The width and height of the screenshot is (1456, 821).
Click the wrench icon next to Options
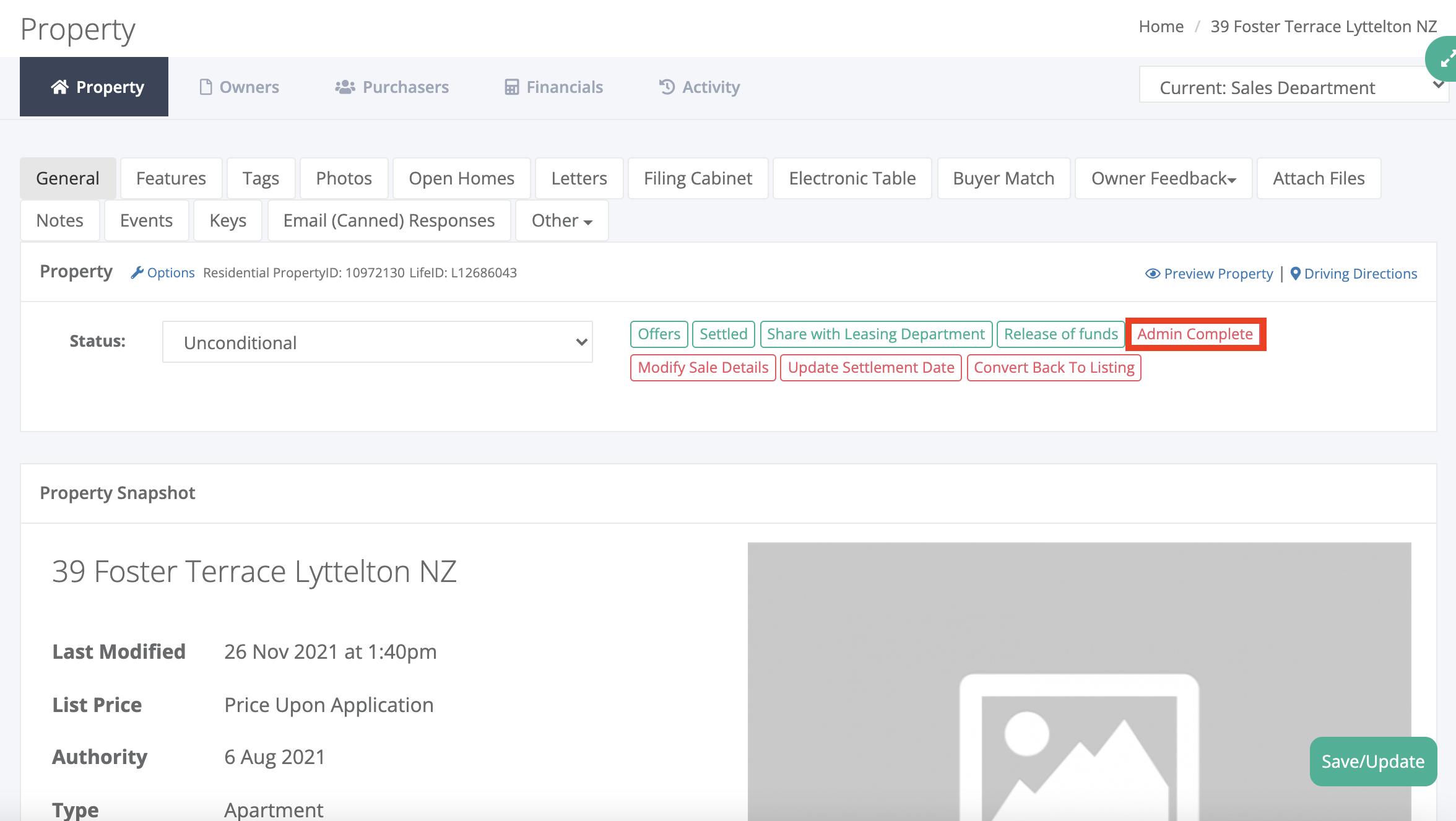click(x=137, y=272)
